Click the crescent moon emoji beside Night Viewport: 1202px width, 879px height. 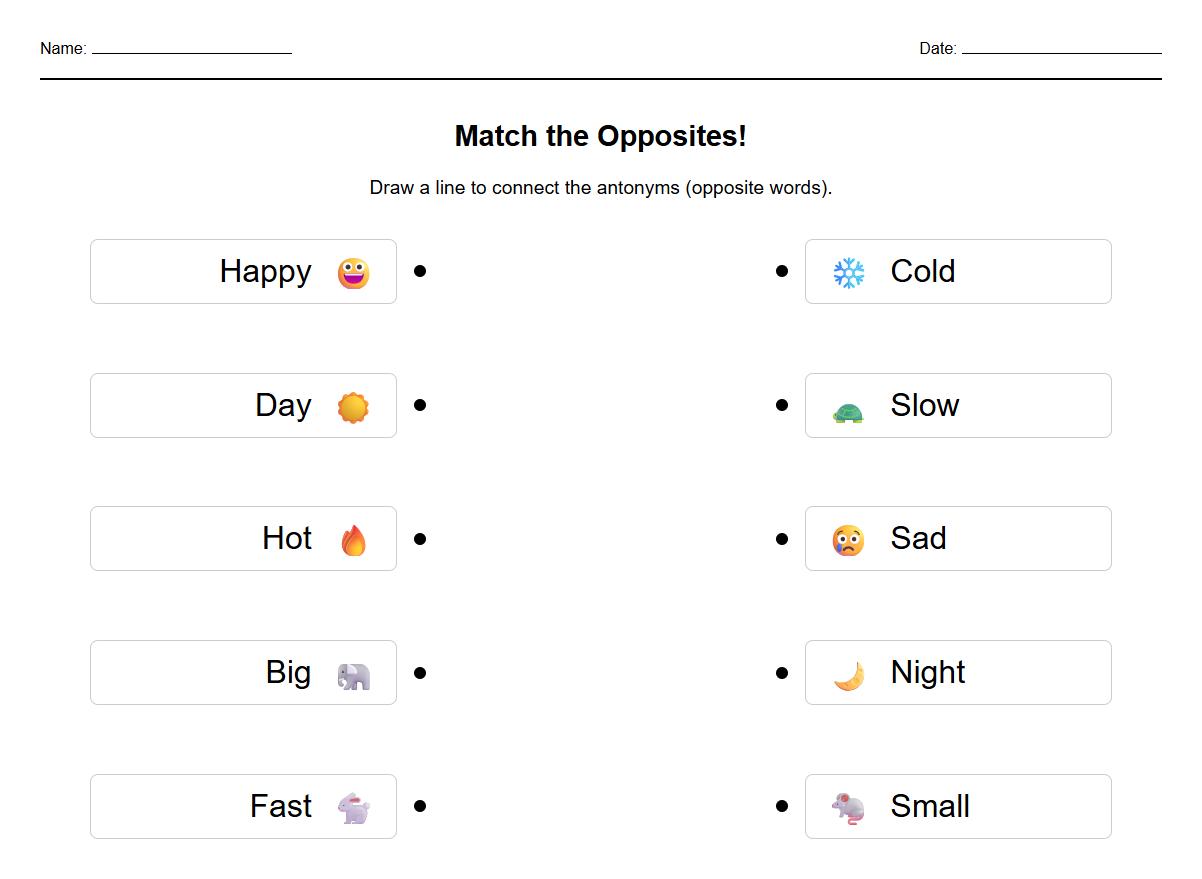click(848, 676)
